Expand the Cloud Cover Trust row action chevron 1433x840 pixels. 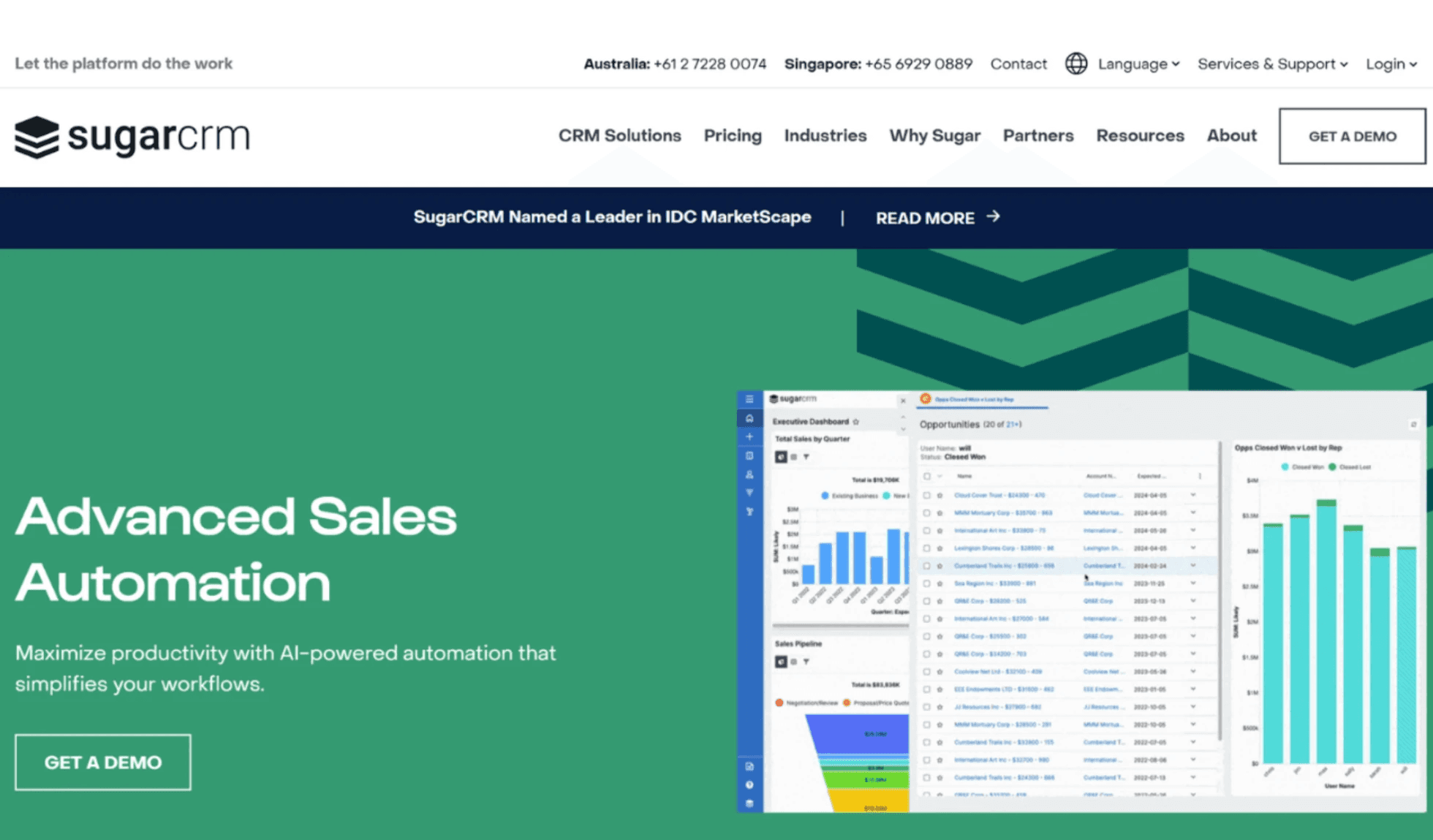(x=1193, y=495)
